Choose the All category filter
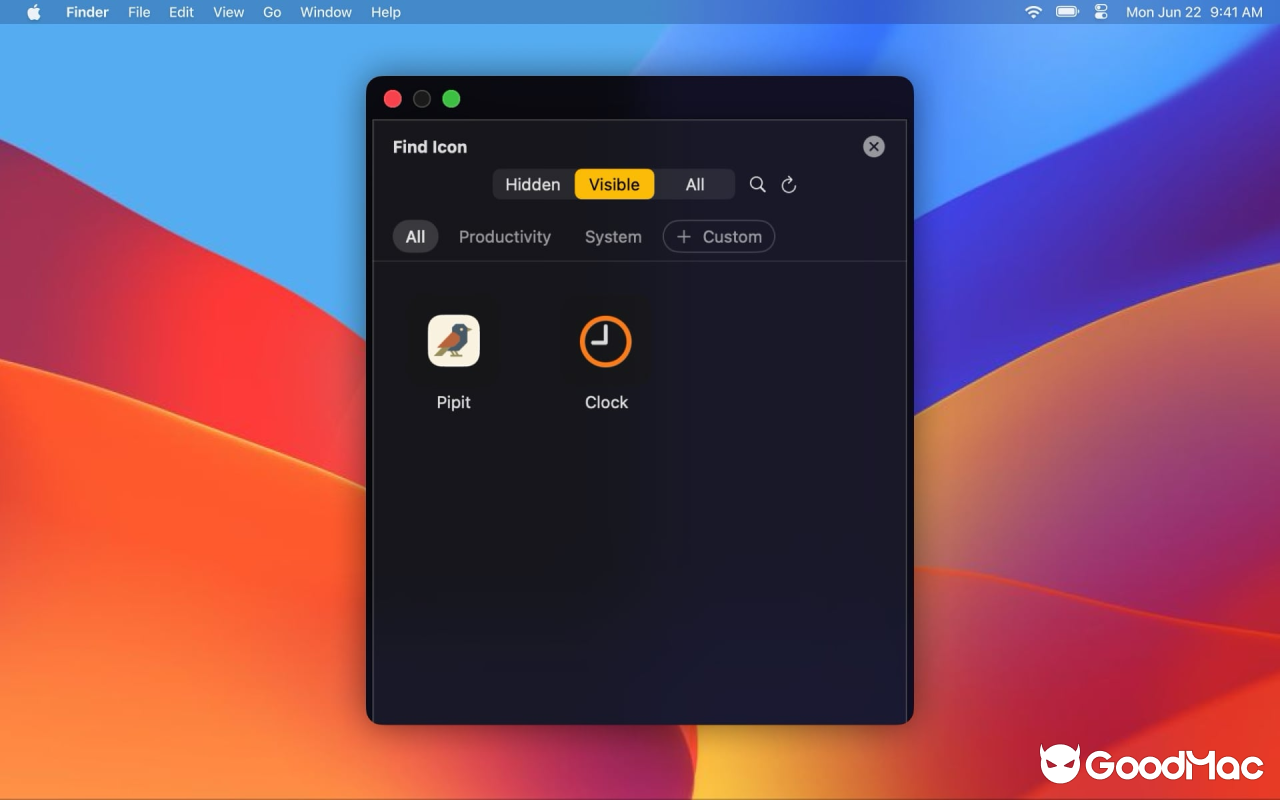Screen dimensions: 1280x800 click(x=415, y=237)
